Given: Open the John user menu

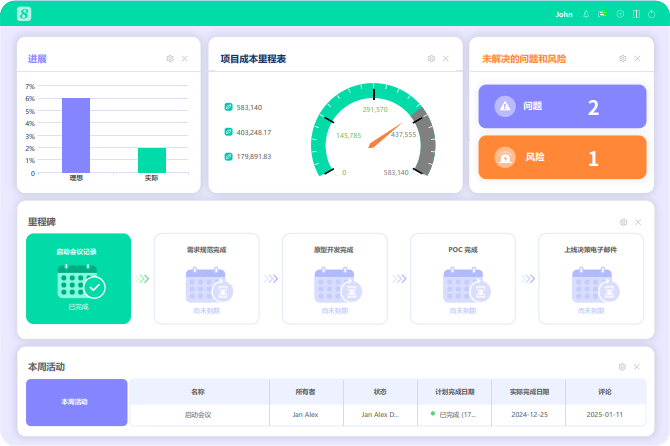Looking at the screenshot, I should pos(564,14).
